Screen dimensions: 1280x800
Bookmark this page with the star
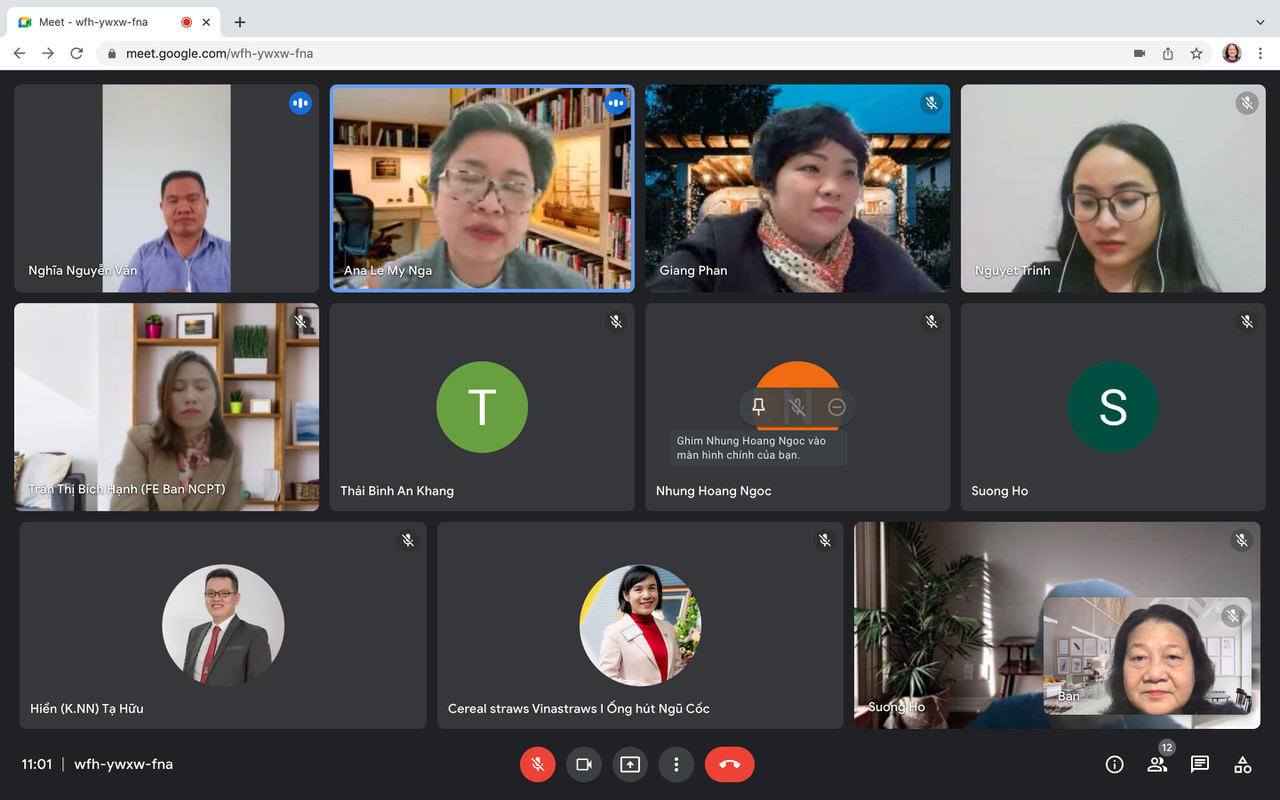tap(1196, 53)
